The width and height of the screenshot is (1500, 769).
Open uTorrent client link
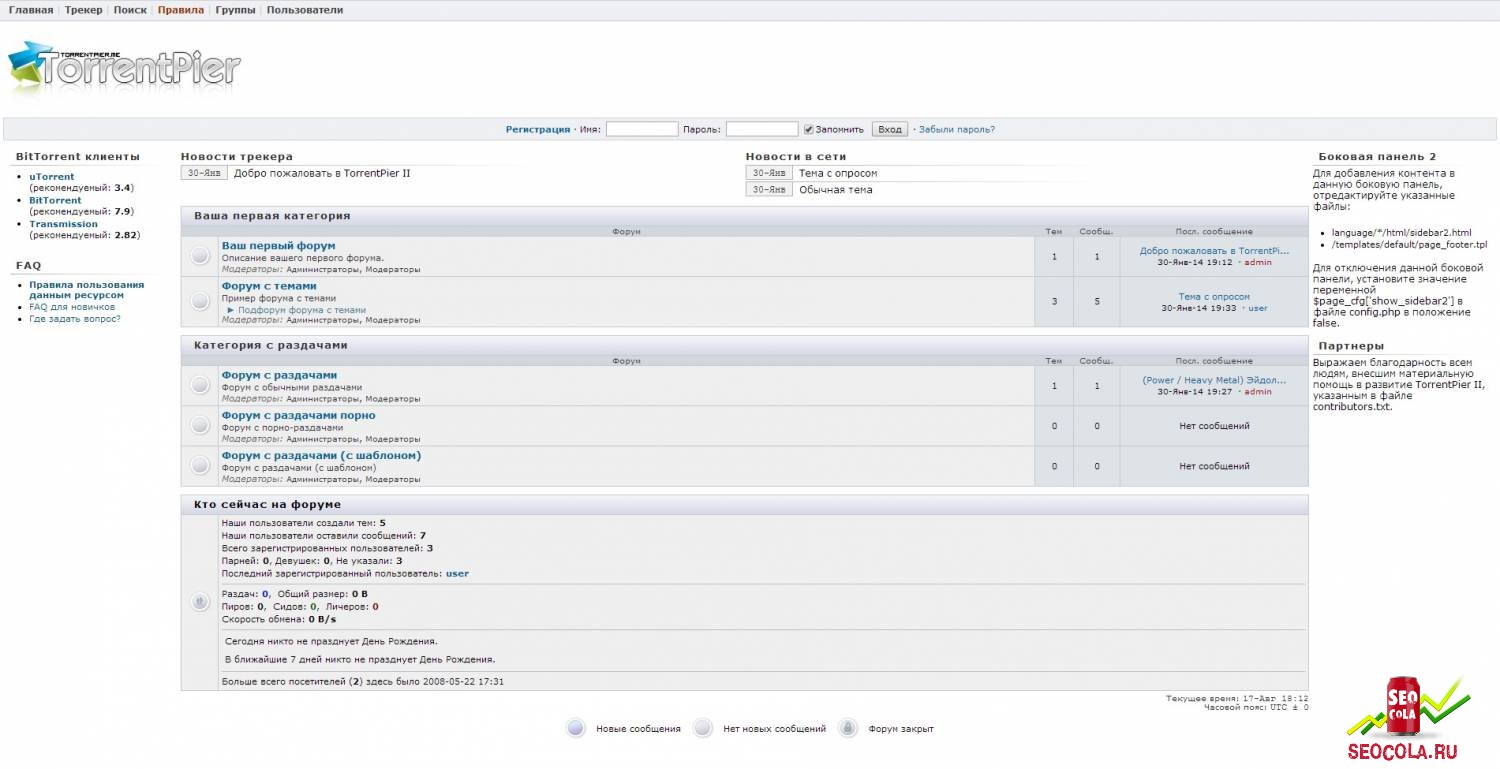coord(52,176)
